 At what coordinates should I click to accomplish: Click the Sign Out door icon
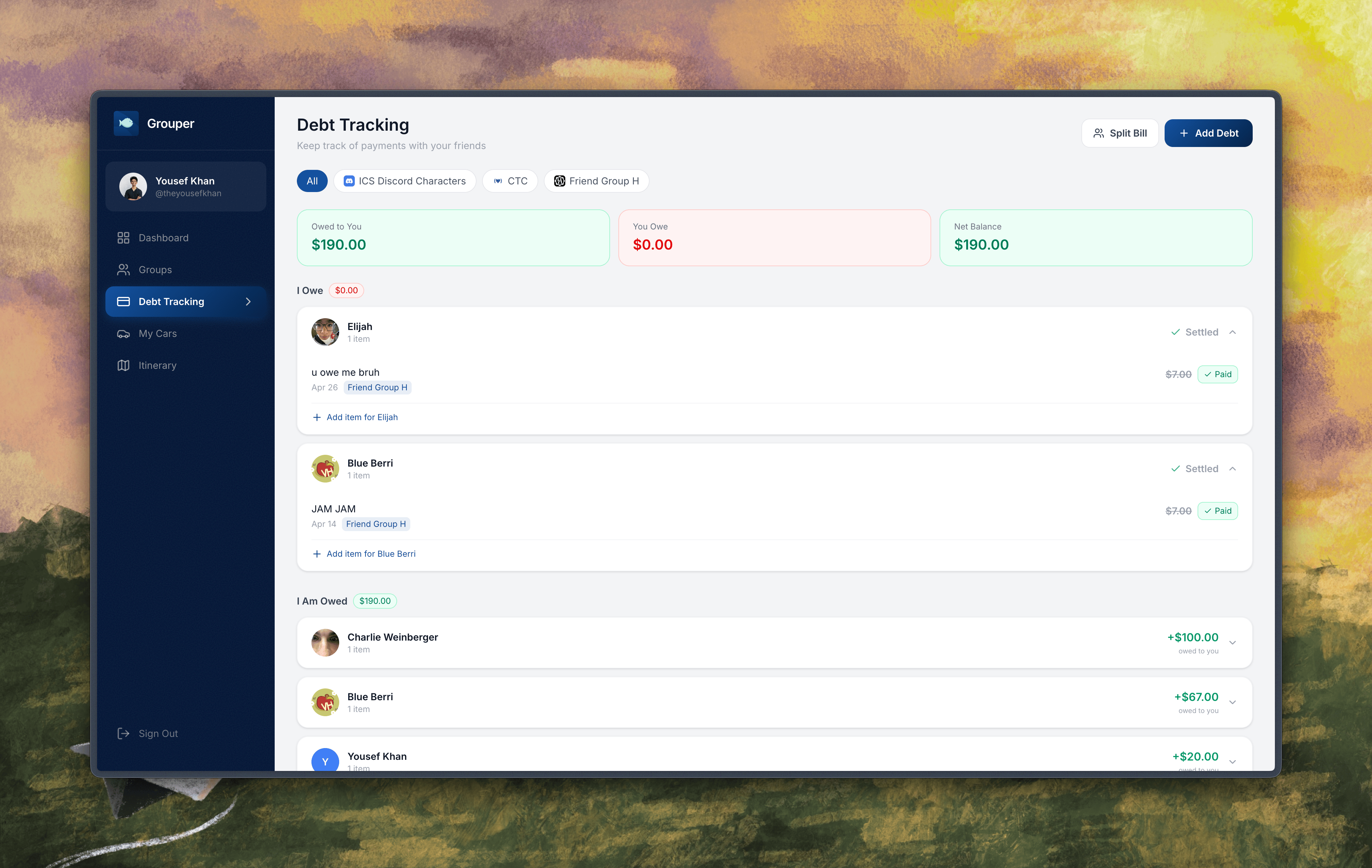click(x=123, y=733)
